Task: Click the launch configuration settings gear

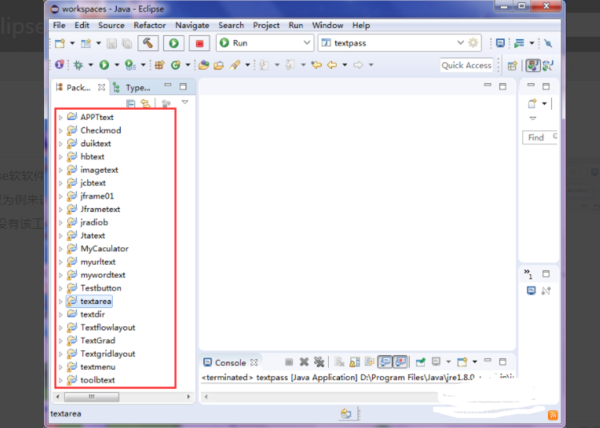Action: (x=473, y=43)
